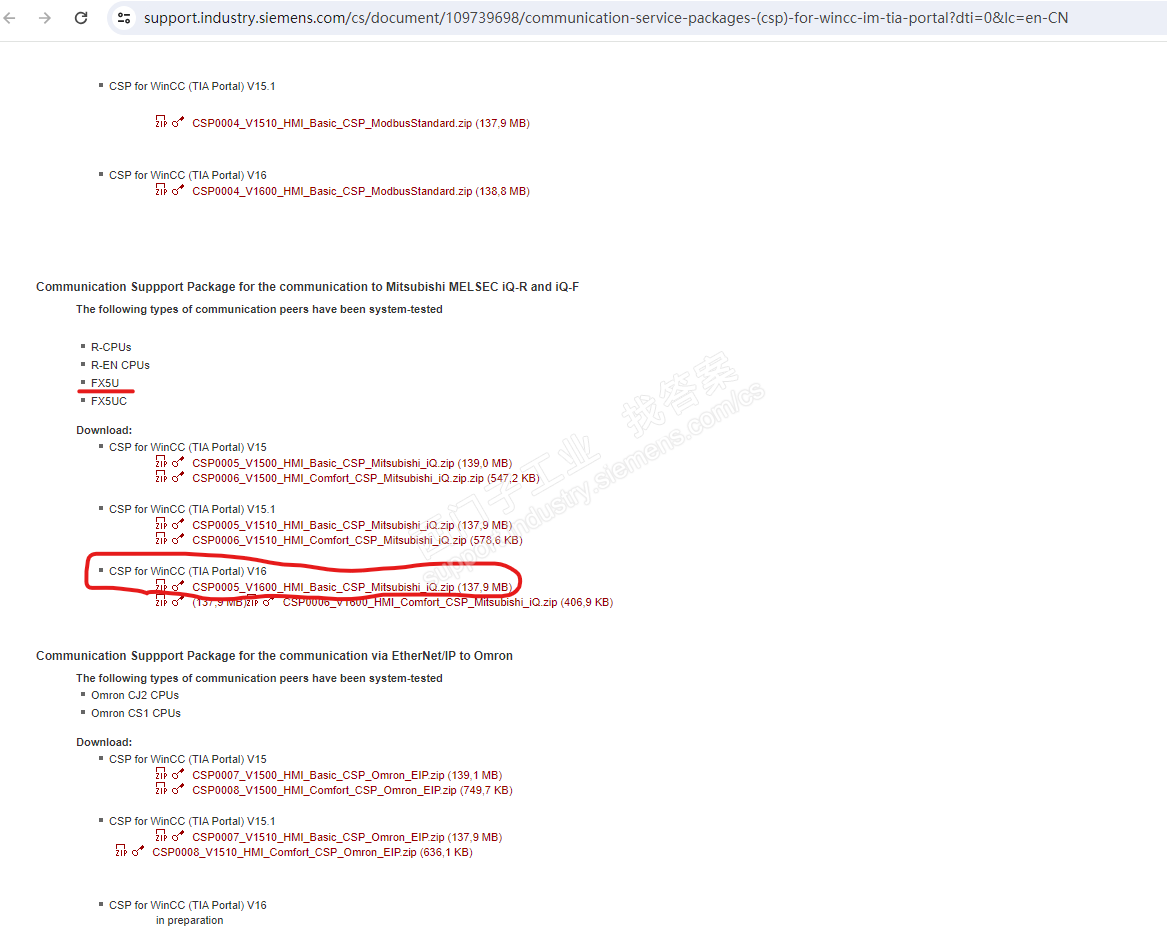This screenshot has height=938, width=1167.
Task: Download CSP0007_V1510_HMI_Basic_CSP_Omron_EIP.zip
Action: 347,837
